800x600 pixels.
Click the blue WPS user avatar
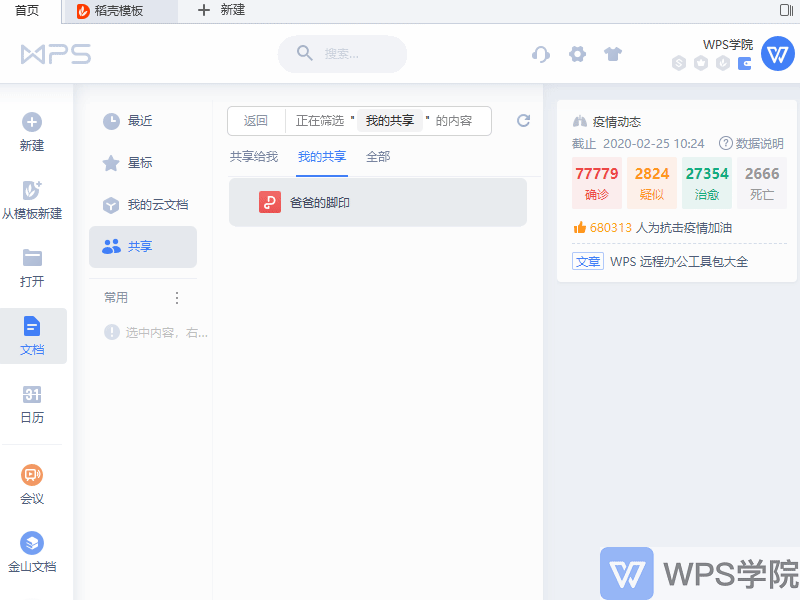point(778,54)
